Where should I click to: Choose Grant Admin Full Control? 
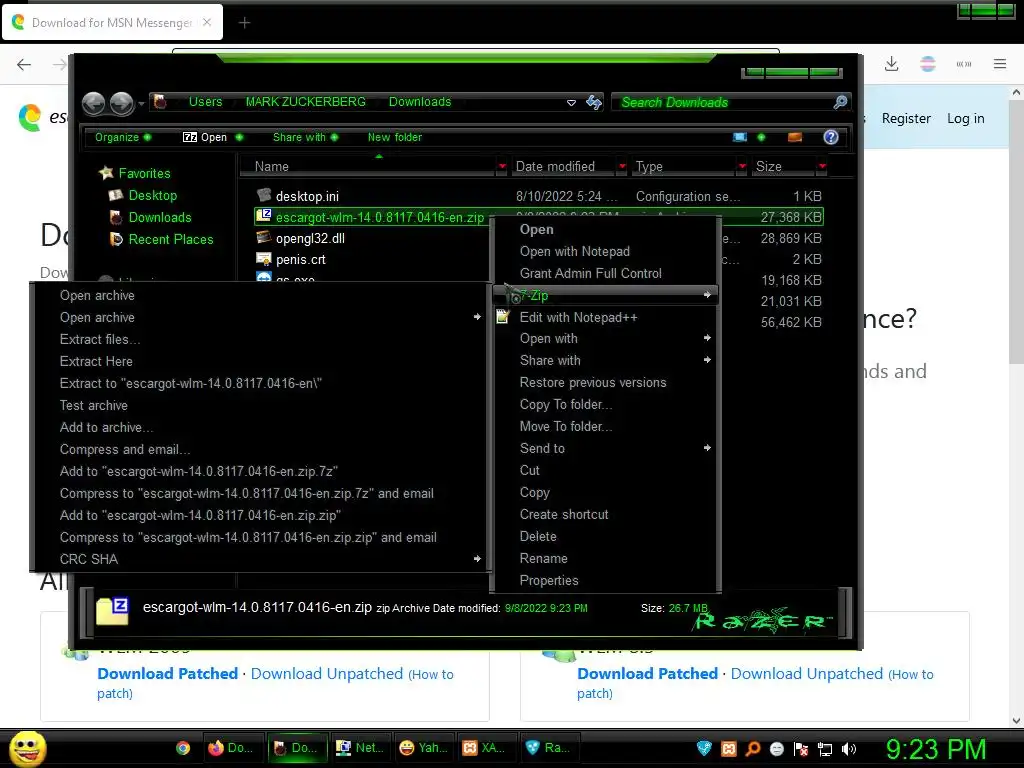click(x=605, y=274)
